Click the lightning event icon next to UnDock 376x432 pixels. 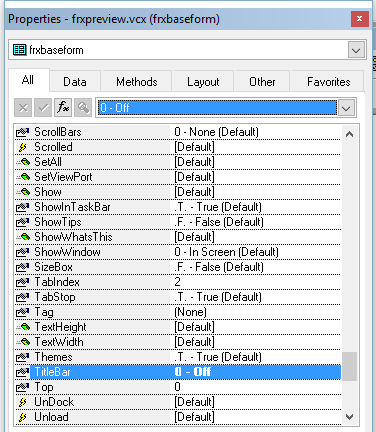pyautogui.click(x=22, y=402)
